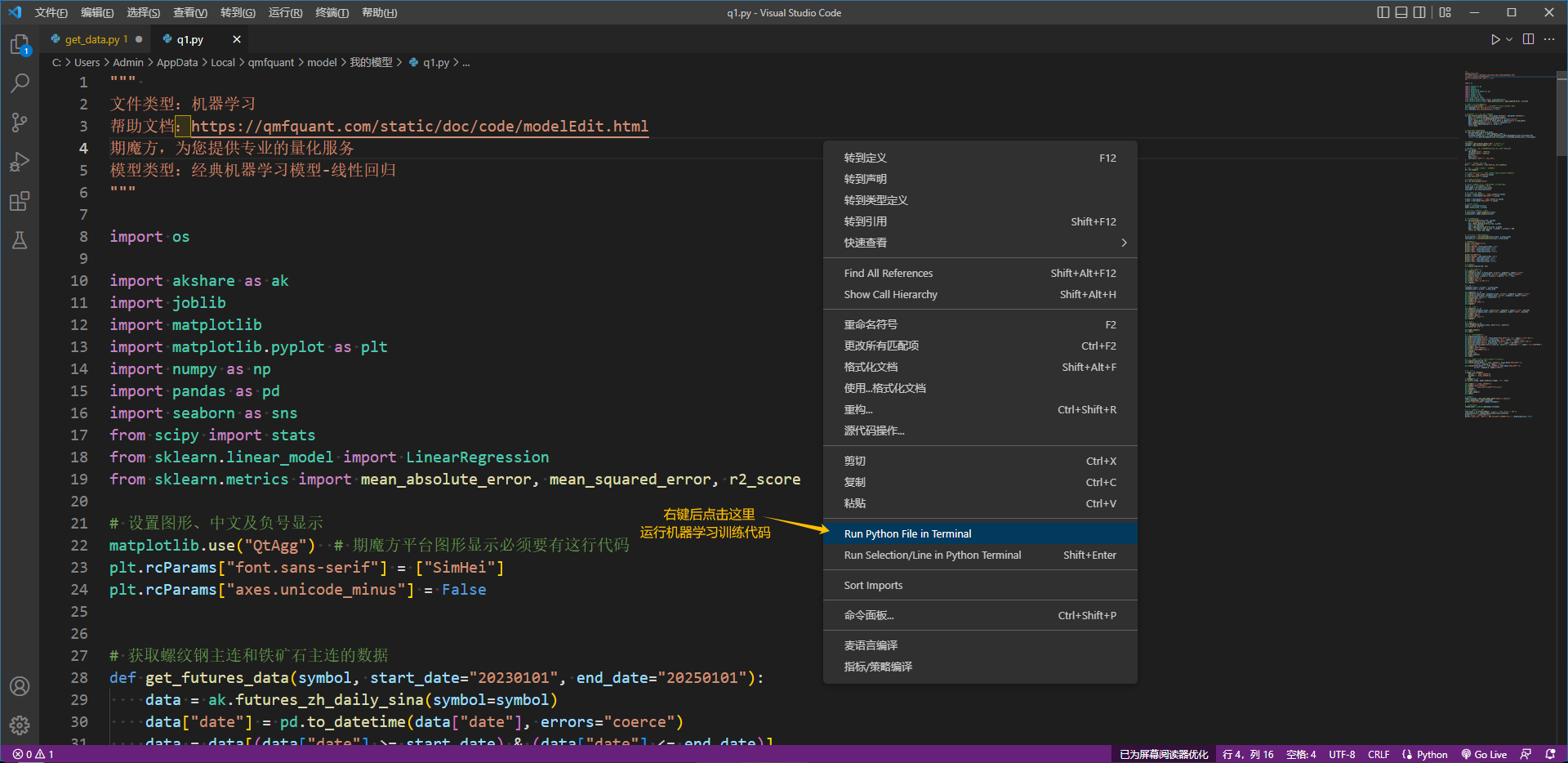
Task: Select 转到引用 from context menu
Action: pos(980,221)
